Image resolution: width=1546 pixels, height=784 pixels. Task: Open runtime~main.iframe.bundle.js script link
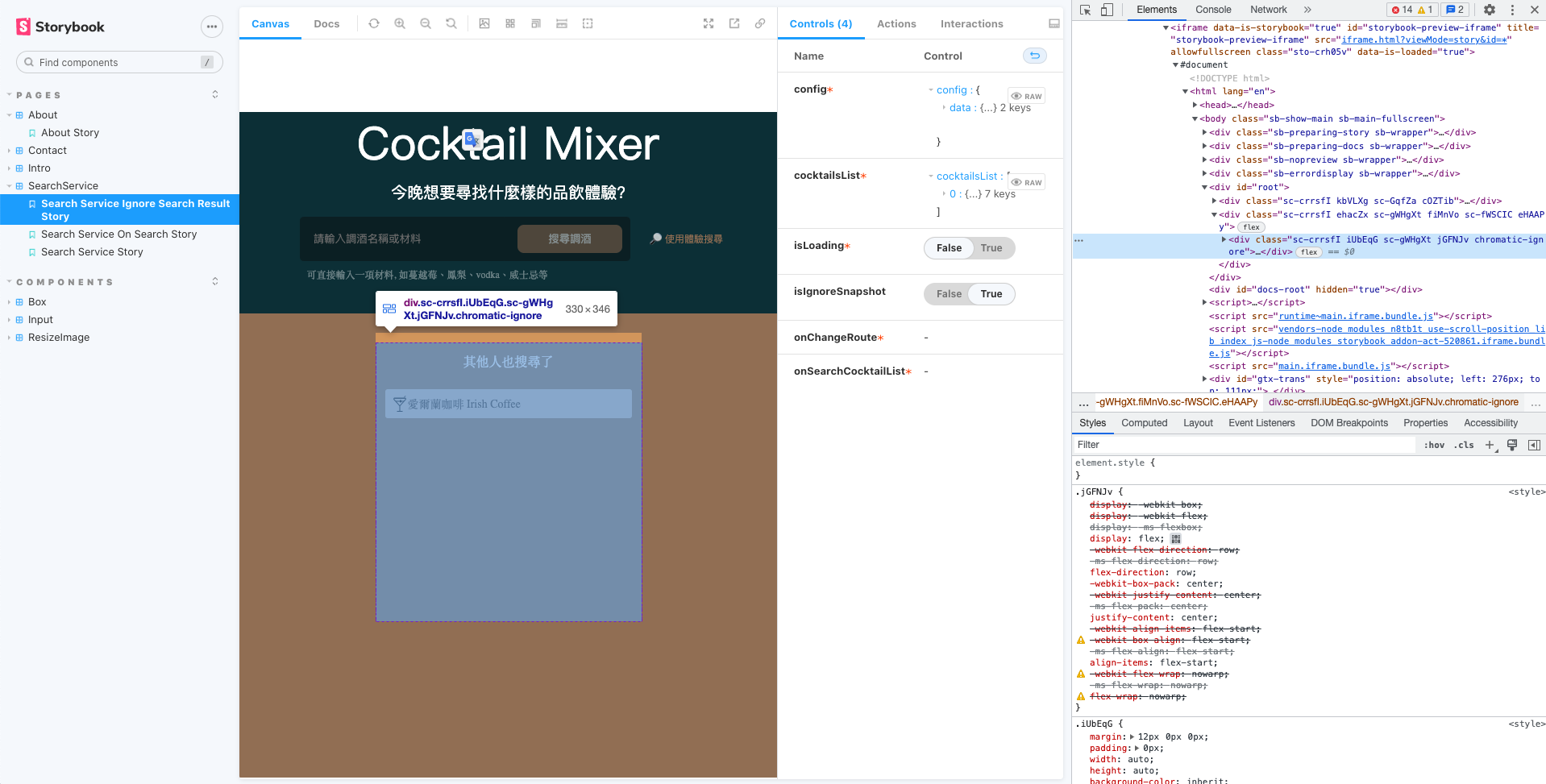point(1356,316)
